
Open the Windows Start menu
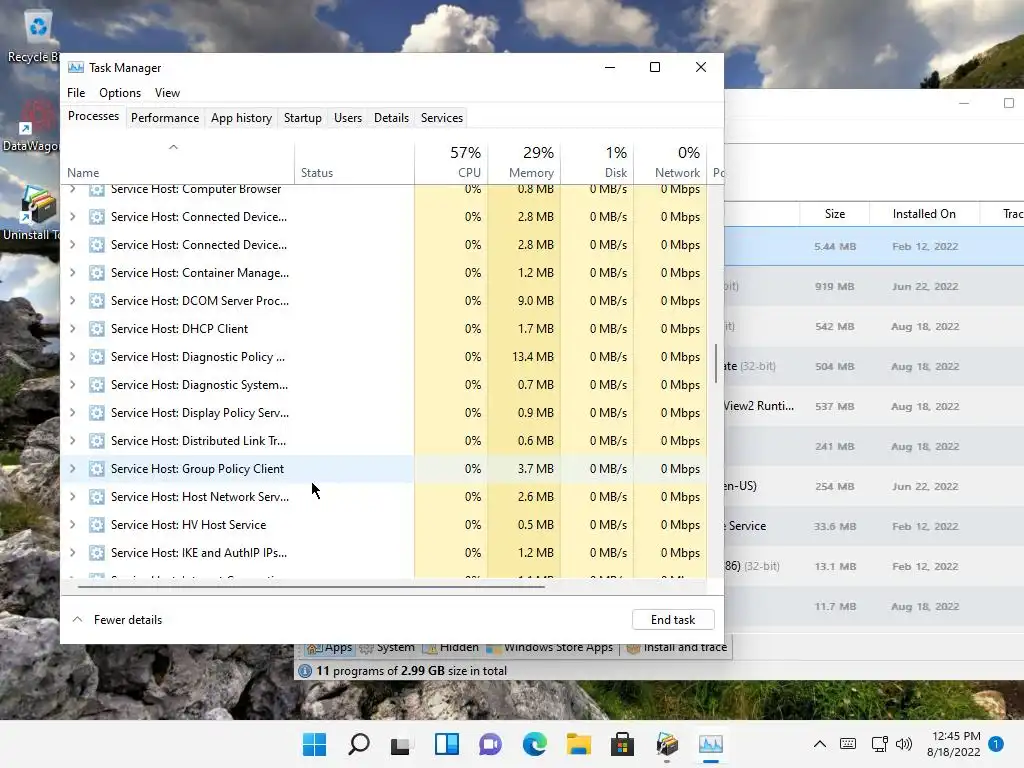coord(314,744)
